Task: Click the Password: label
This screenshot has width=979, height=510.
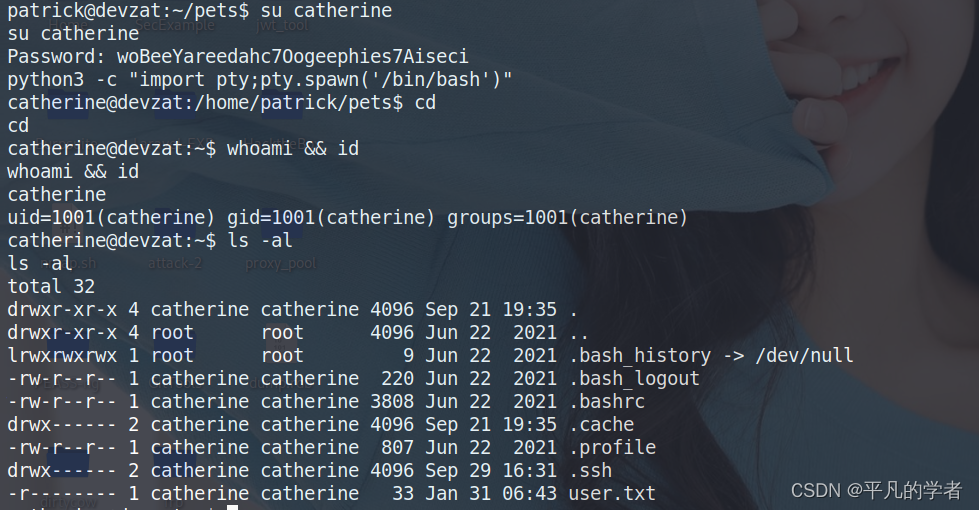Action: (x=57, y=57)
